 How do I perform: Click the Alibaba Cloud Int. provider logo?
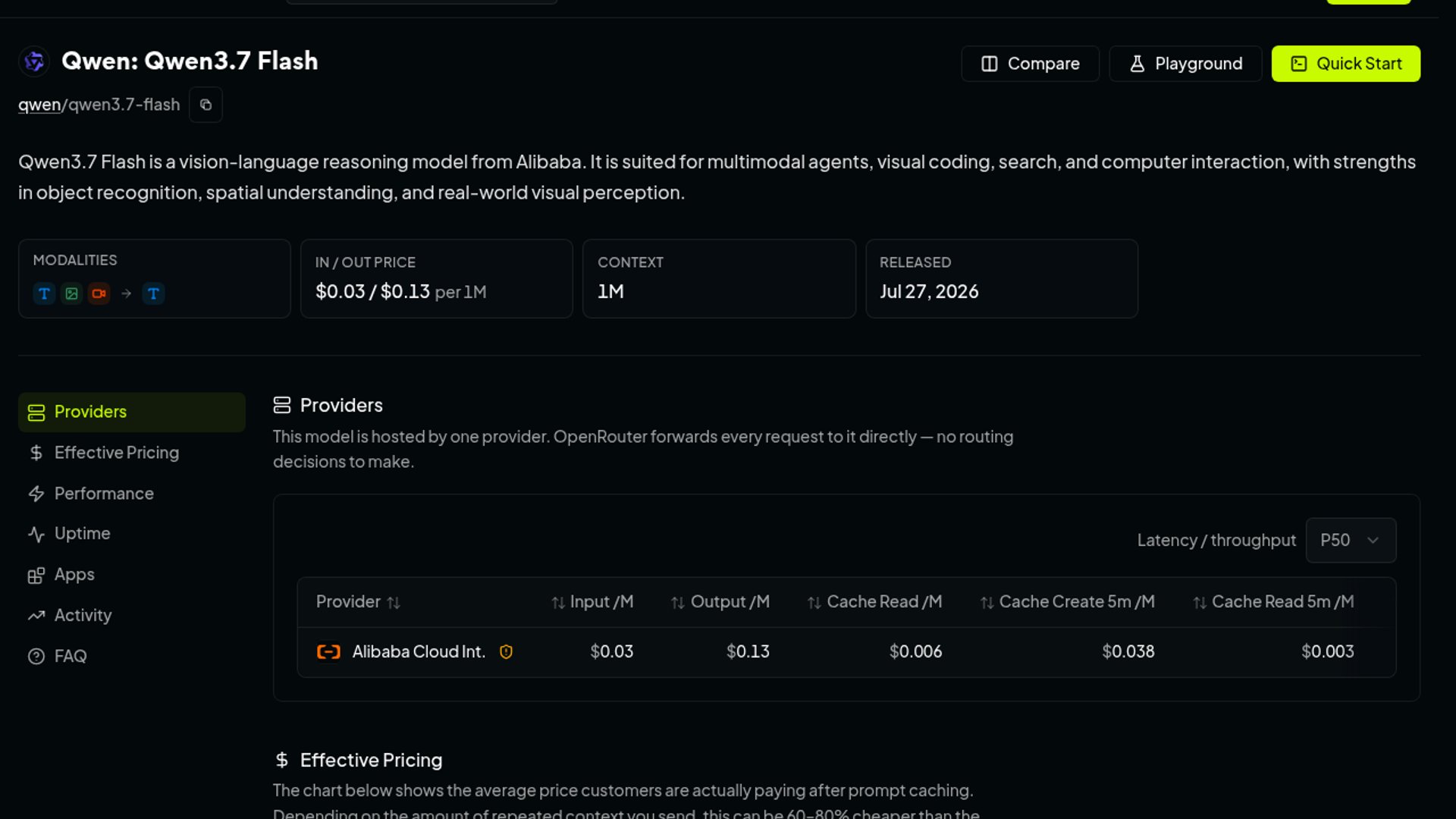[x=328, y=651]
